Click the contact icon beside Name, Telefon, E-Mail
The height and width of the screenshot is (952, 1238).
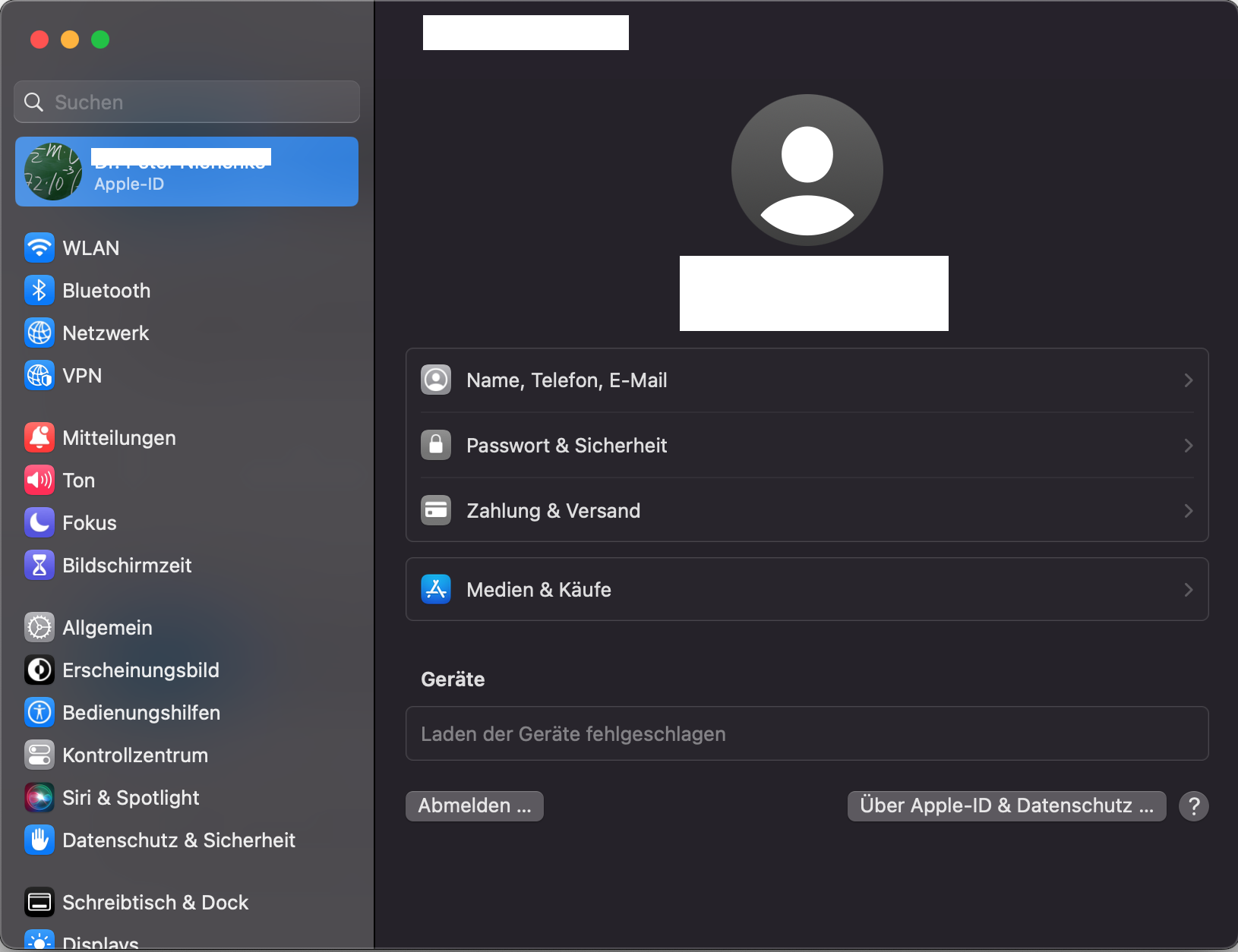[x=436, y=380]
